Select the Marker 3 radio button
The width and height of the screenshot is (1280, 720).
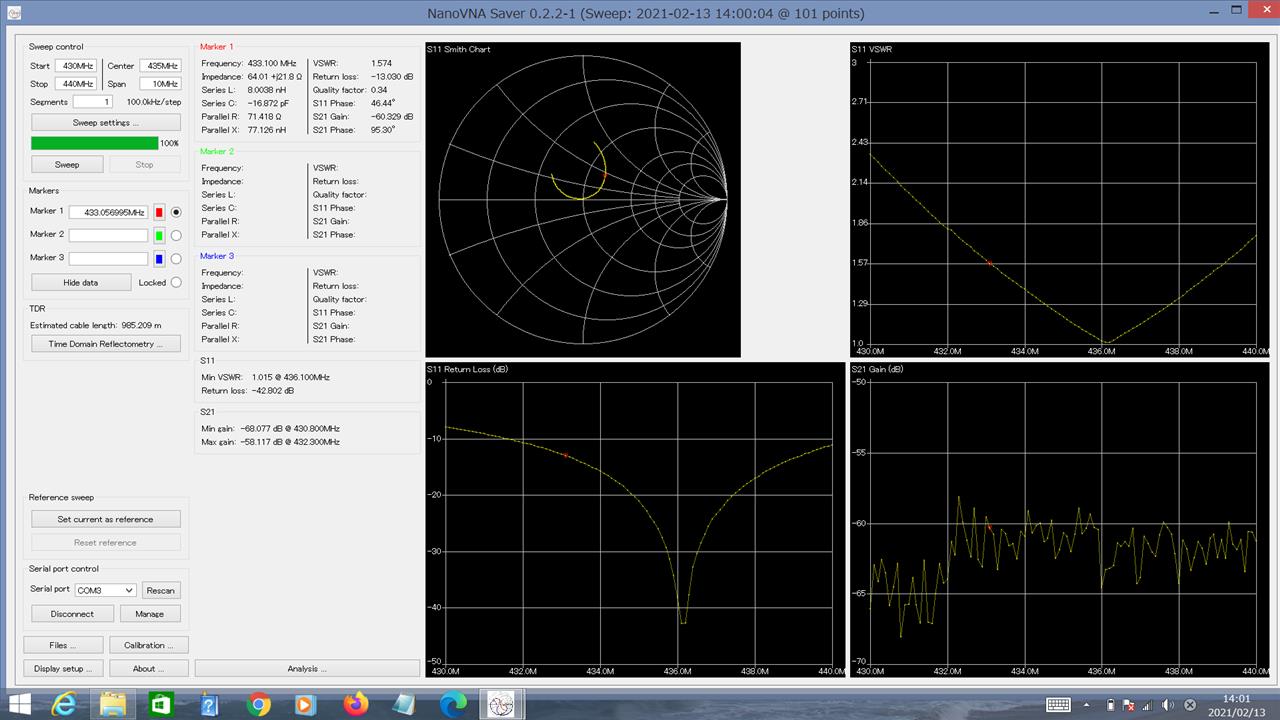coord(176,258)
